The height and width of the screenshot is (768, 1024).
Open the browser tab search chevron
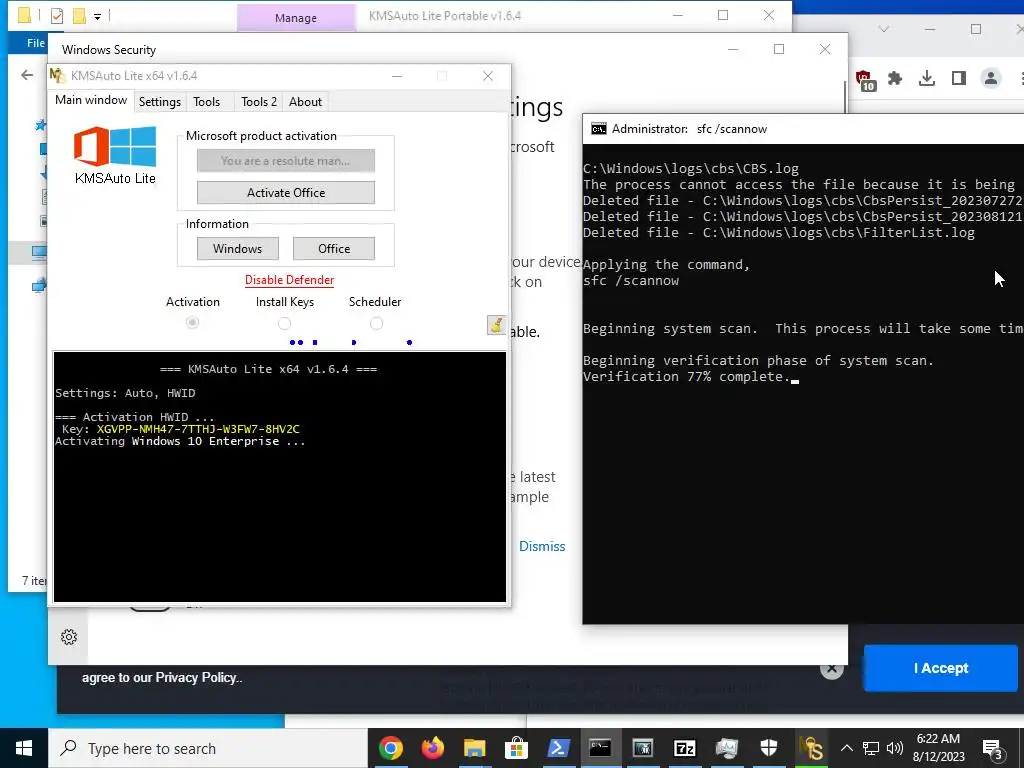point(884,29)
